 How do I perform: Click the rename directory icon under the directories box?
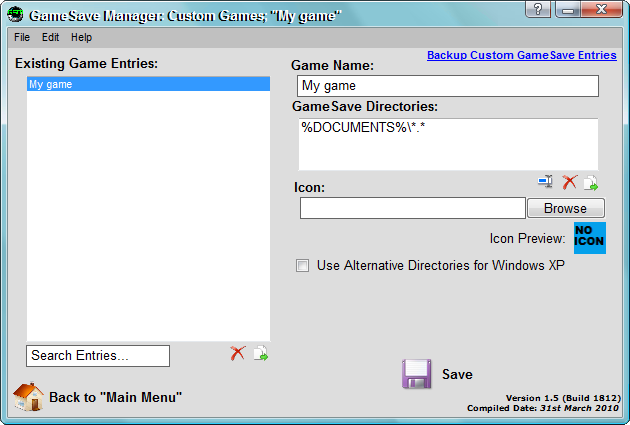(546, 182)
